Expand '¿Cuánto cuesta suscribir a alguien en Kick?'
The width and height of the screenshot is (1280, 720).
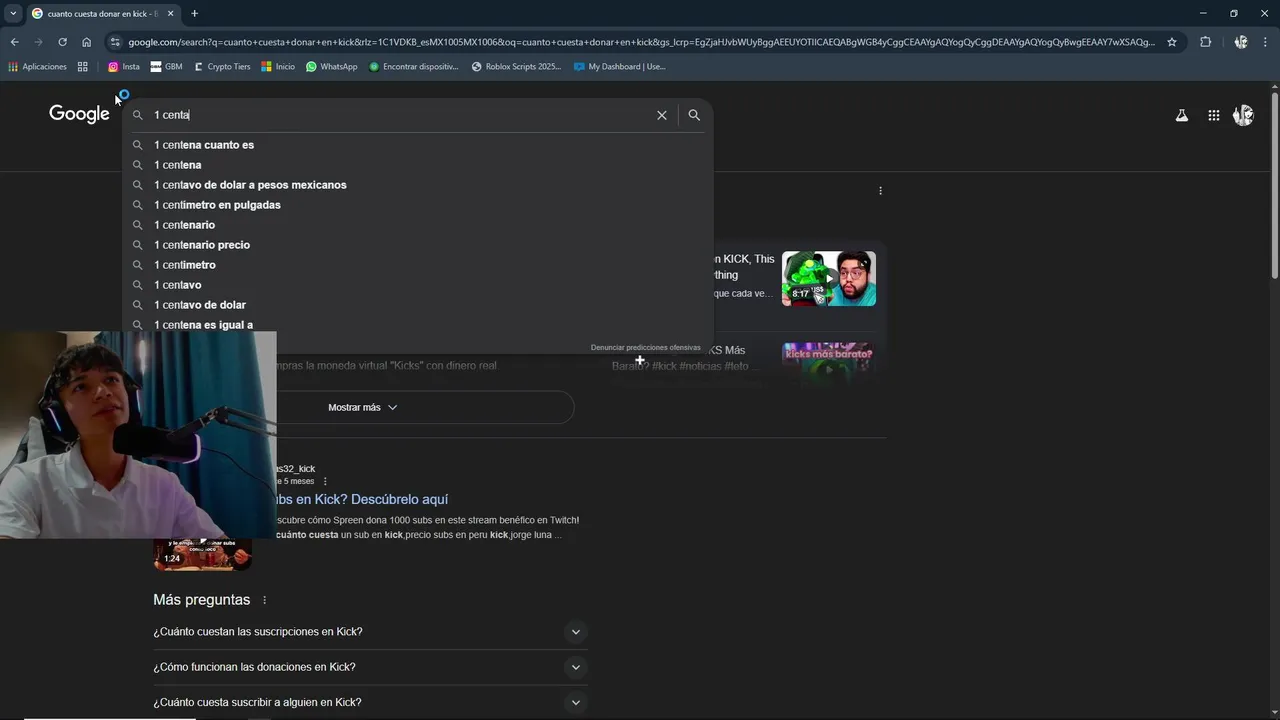(370, 702)
